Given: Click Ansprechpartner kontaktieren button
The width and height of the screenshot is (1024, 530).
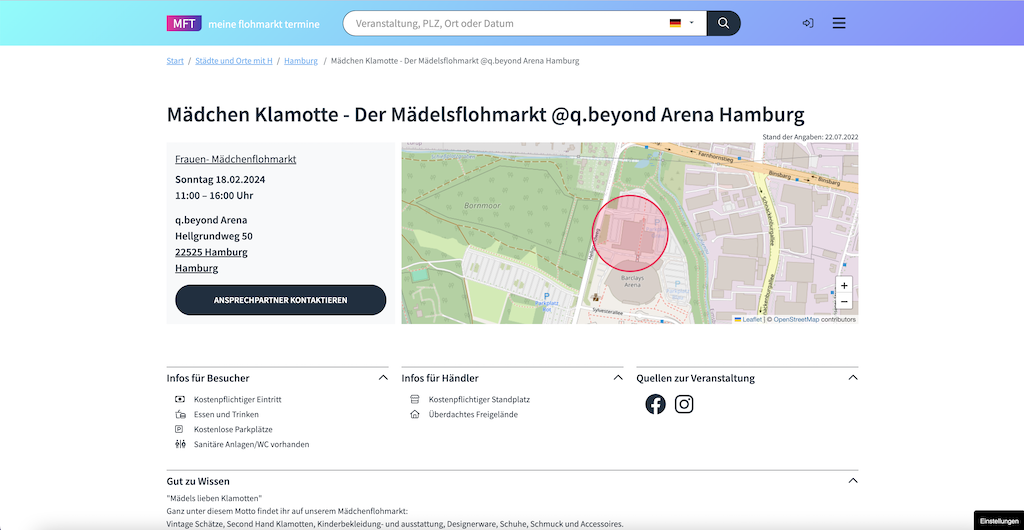Looking at the screenshot, I should point(281,300).
